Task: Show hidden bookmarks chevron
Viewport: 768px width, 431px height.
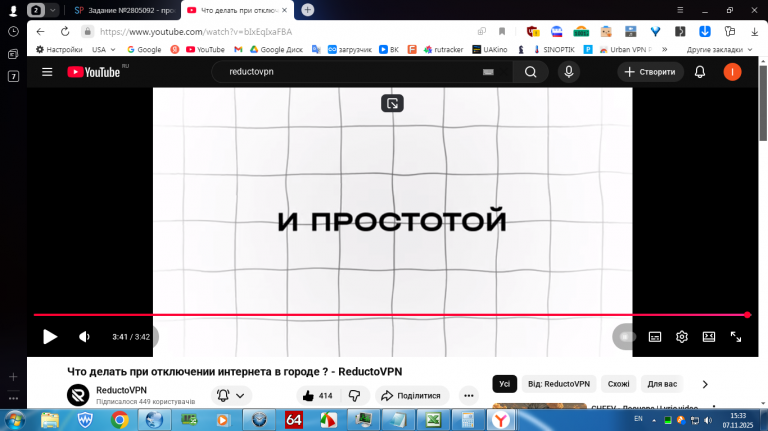Action: [665, 49]
